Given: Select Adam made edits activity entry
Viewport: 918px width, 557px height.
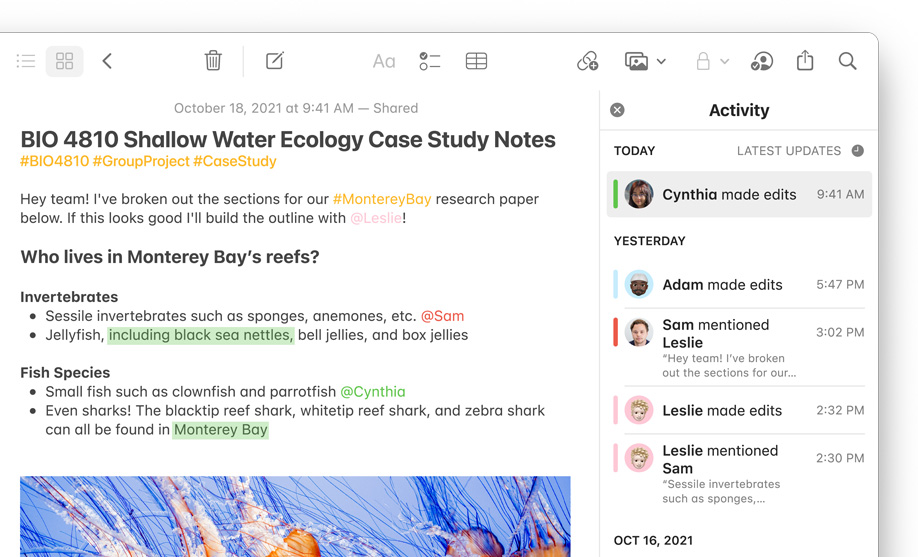Looking at the screenshot, I should point(740,285).
